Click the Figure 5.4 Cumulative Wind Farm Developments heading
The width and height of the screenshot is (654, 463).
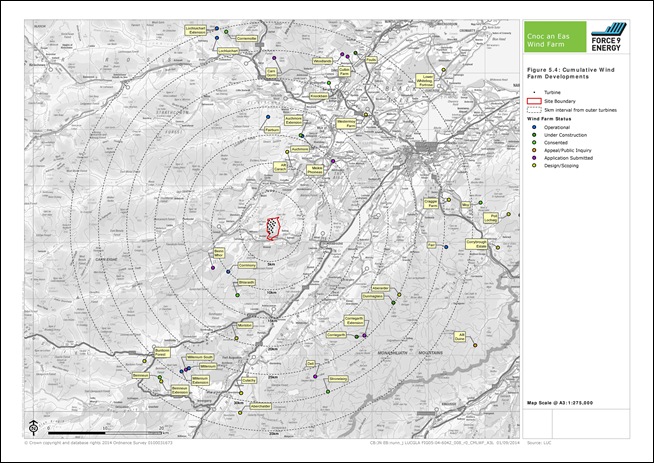tap(570, 73)
